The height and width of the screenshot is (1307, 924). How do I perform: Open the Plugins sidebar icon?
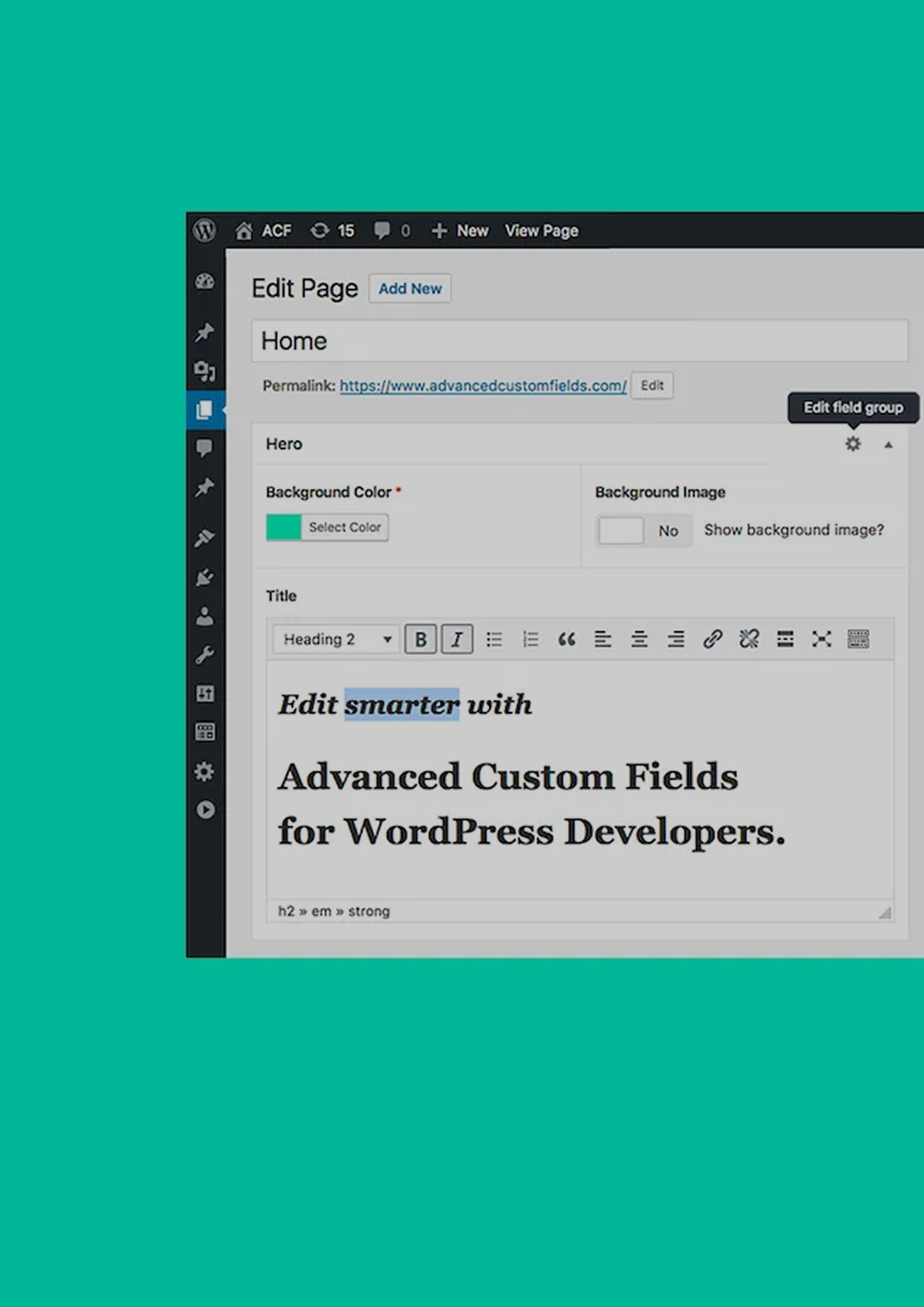205,577
